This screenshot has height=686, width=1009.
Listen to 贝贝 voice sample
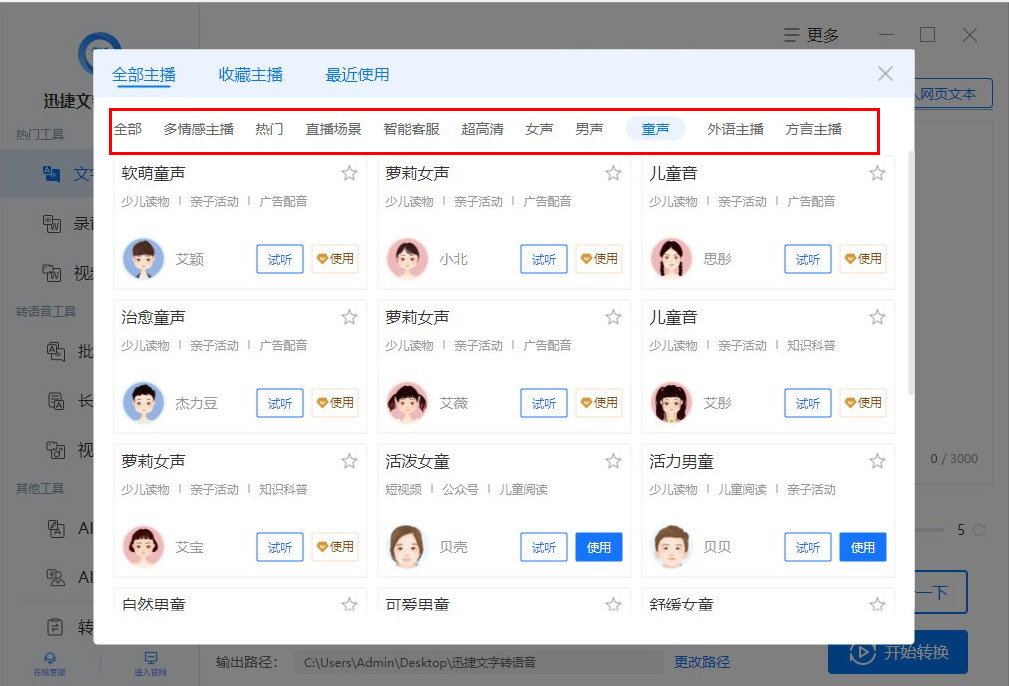pyautogui.click(x=808, y=547)
